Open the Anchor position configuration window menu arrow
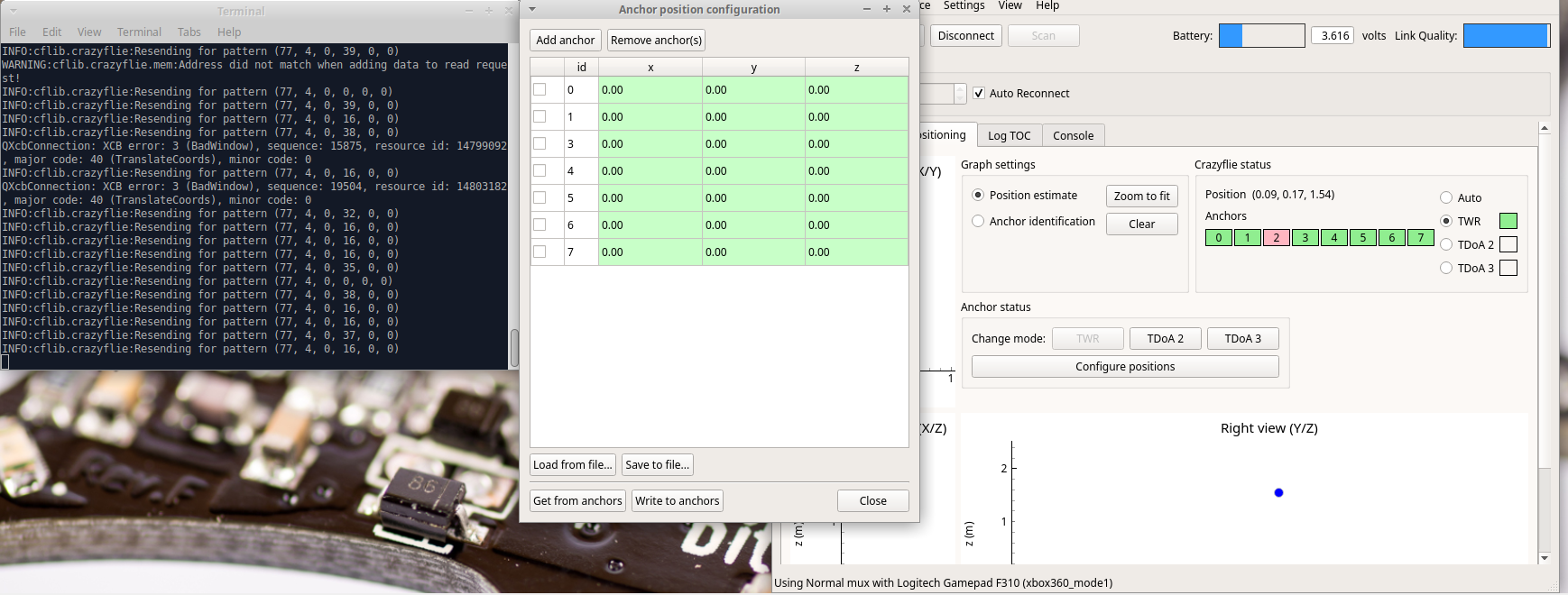The width and height of the screenshot is (1568, 595). click(x=532, y=9)
